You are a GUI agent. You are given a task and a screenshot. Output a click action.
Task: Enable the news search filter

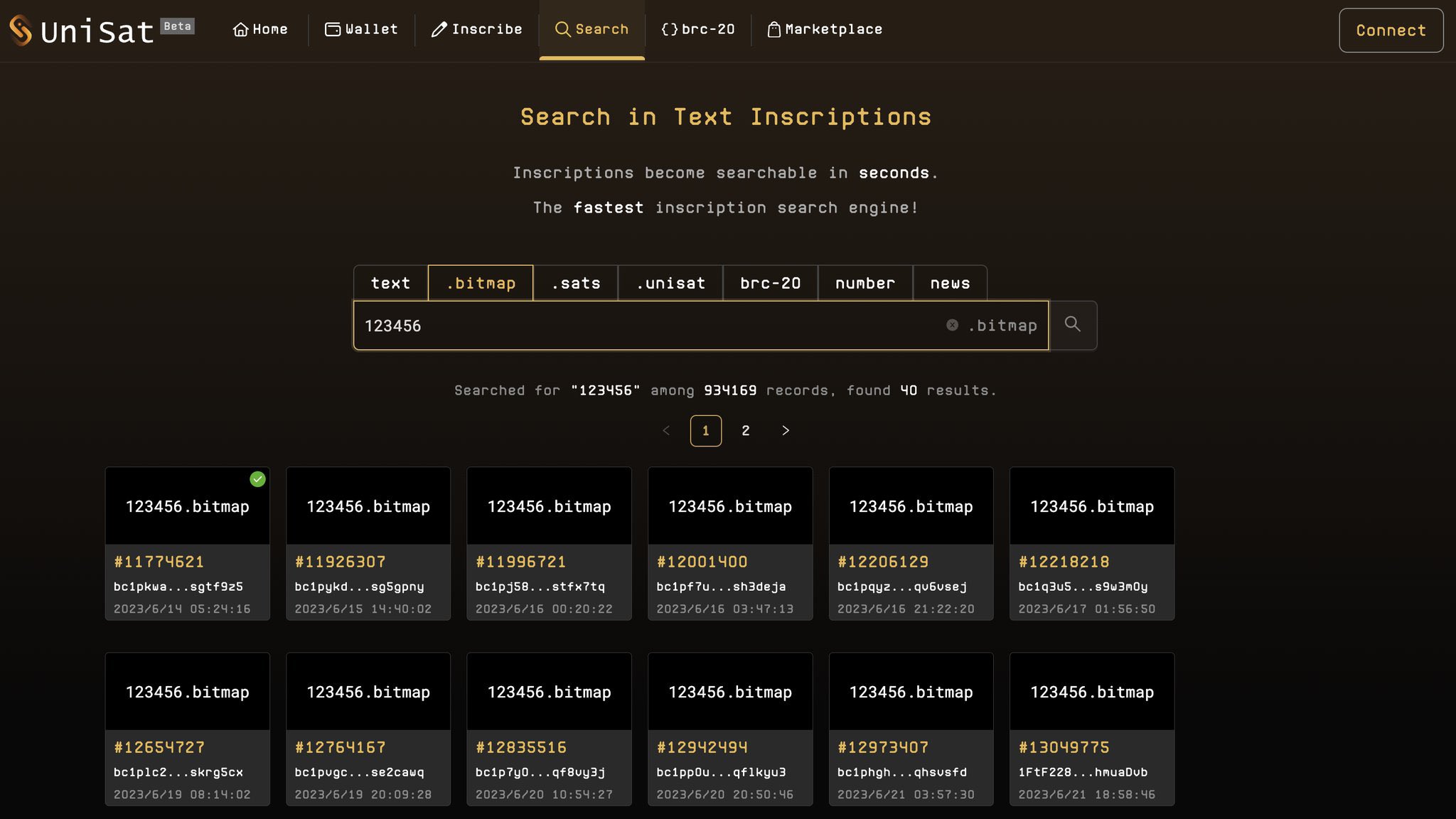[950, 282]
